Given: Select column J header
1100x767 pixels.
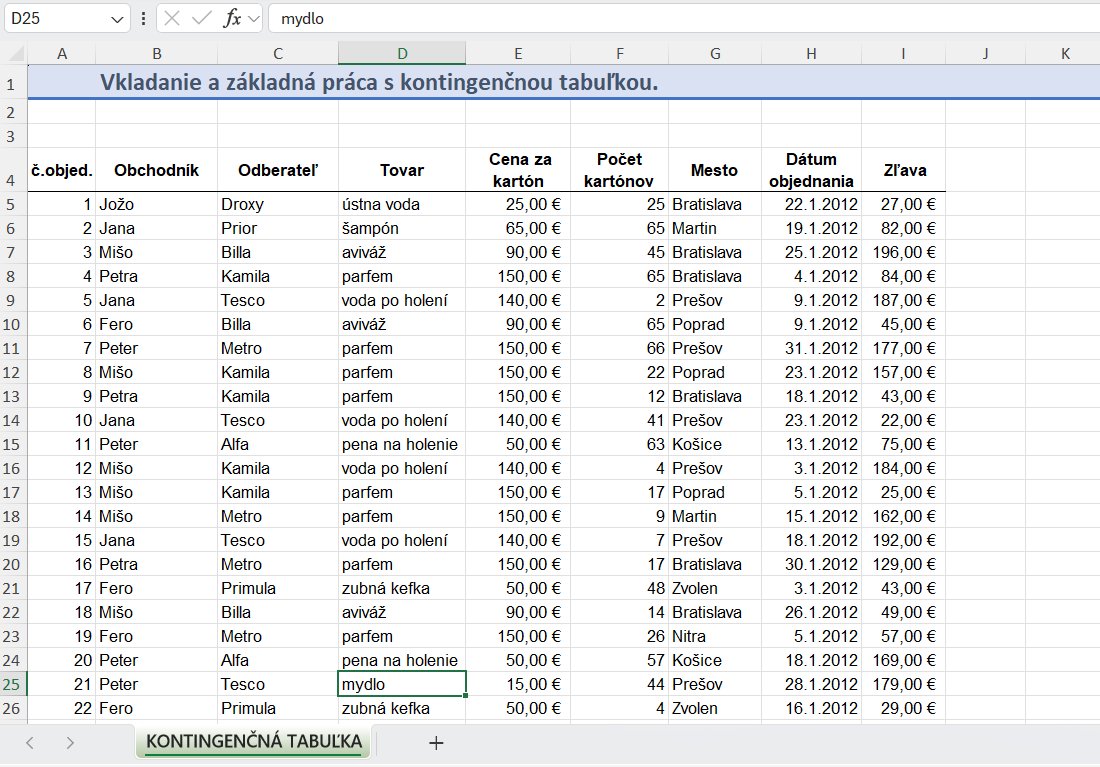Looking at the screenshot, I should pyautogui.click(x=986, y=53).
